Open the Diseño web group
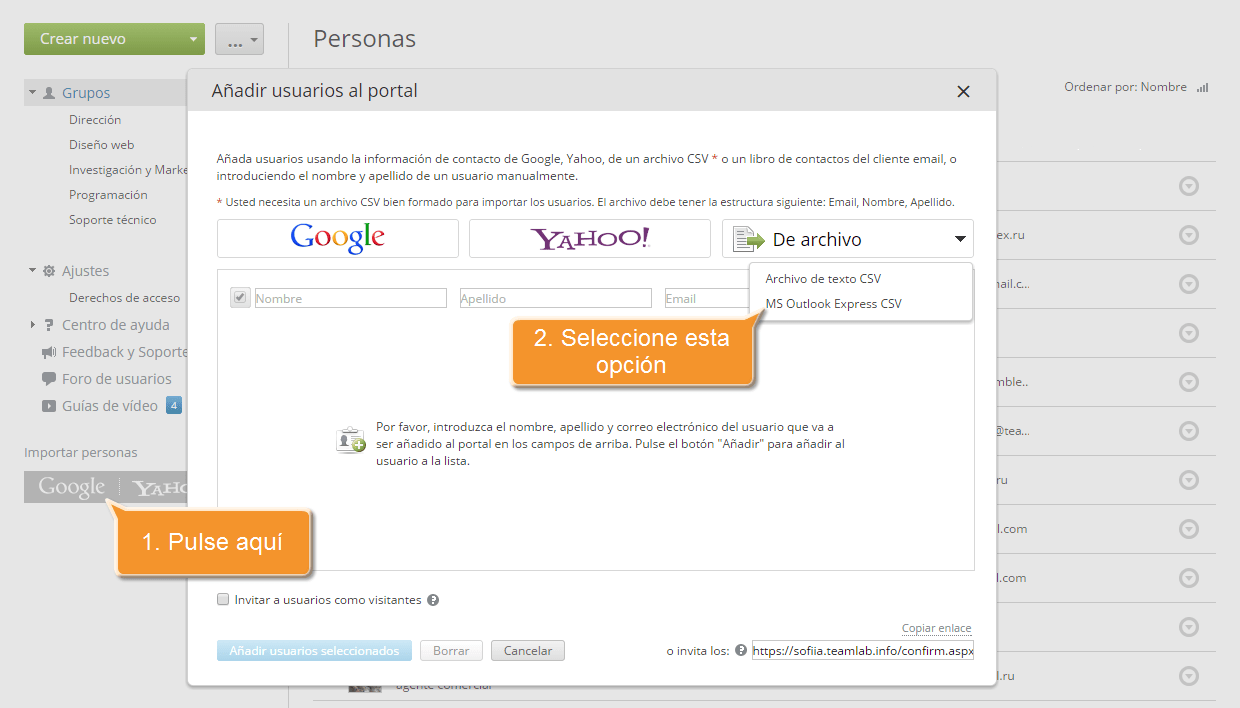Image resolution: width=1240 pixels, height=708 pixels. click(101, 145)
